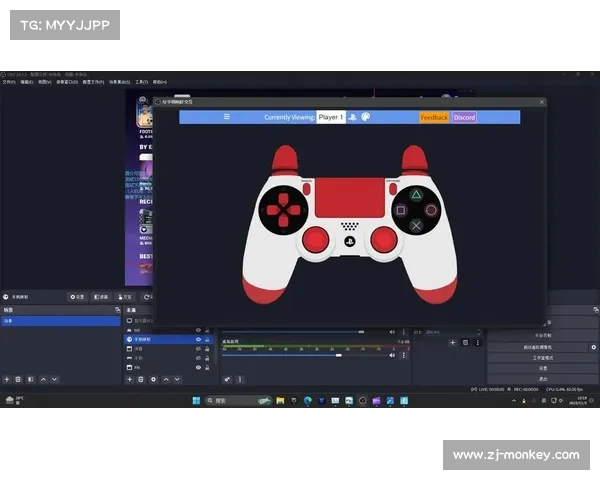
Task: Pop out the Scenes dock panel icon
Action: [117, 310]
